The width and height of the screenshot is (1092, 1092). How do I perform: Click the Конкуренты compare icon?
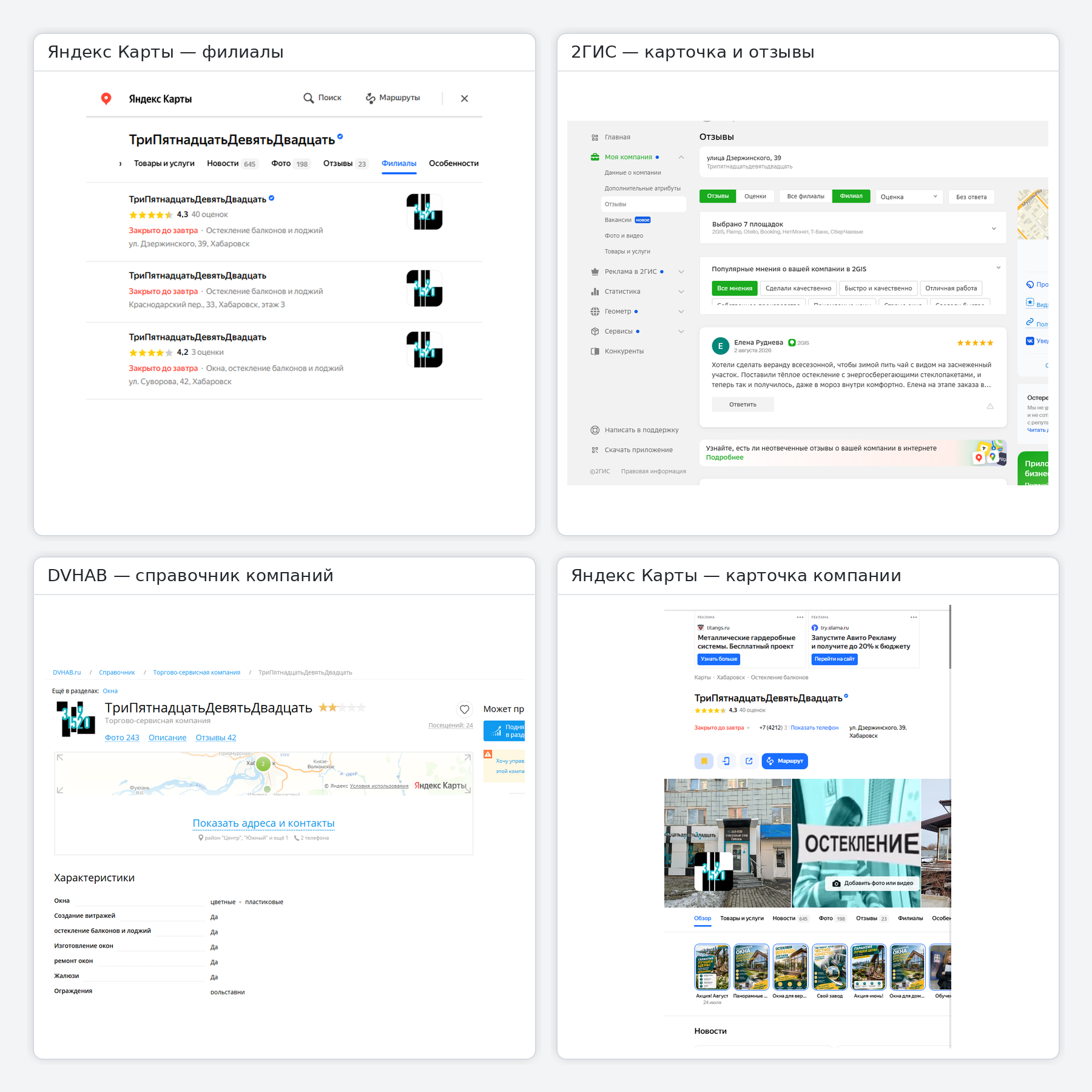[595, 351]
